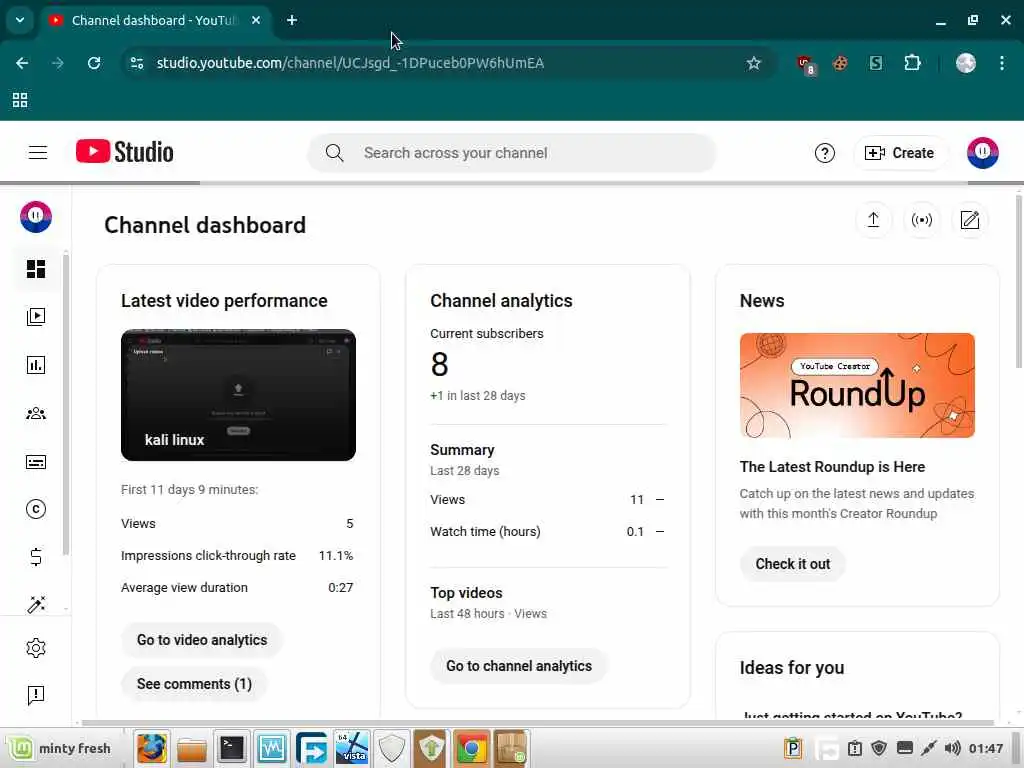1024x768 pixels.
Task: Launch Firefox from the taskbar
Action: coord(152,748)
